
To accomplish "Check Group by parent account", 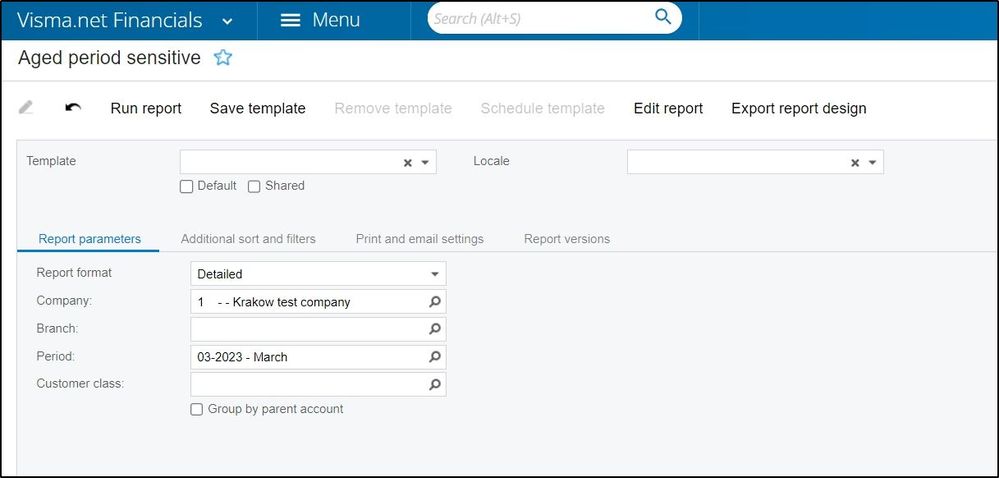I will click(x=196, y=409).
